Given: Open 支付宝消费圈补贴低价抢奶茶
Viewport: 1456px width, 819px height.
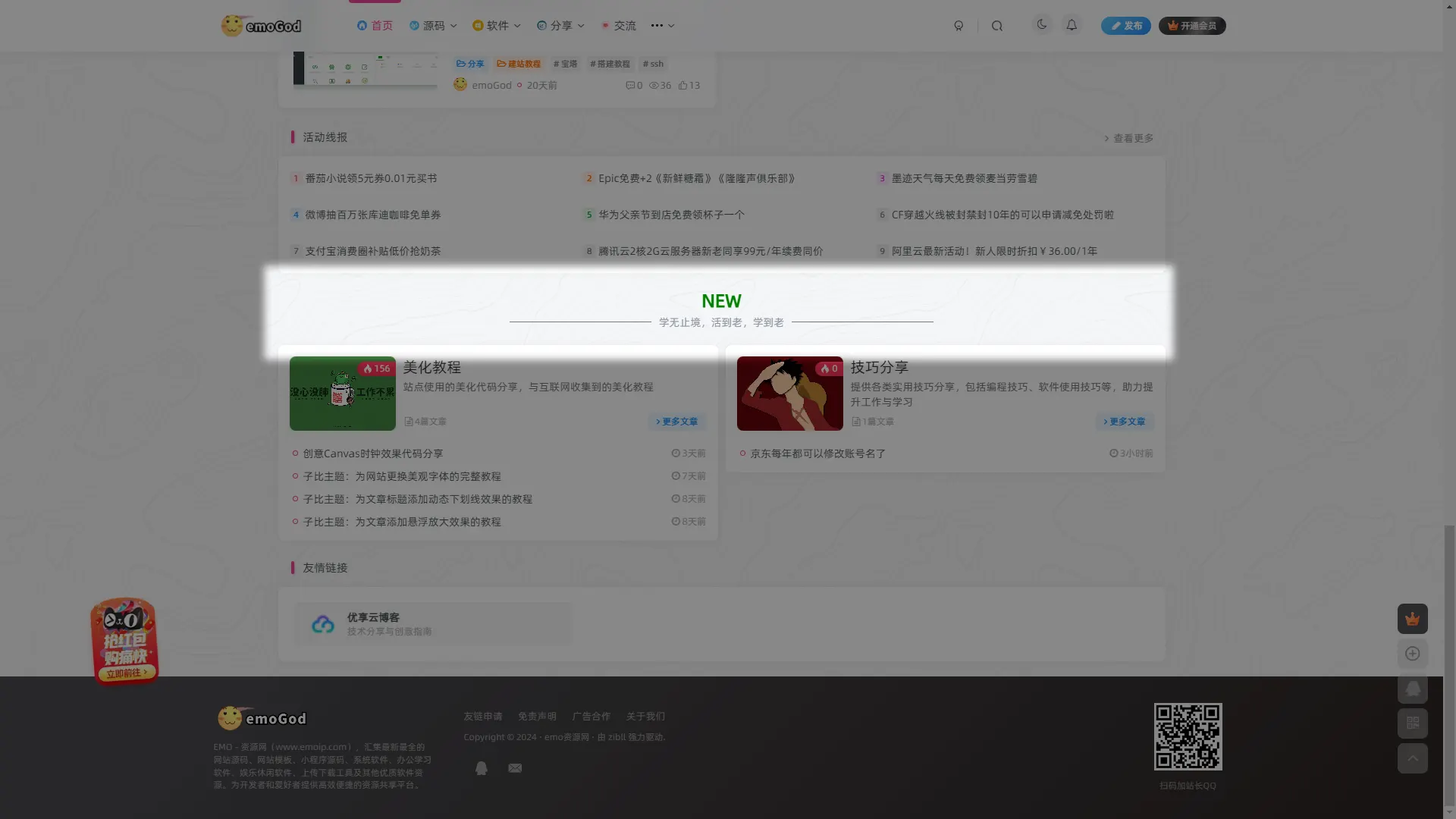Looking at the screenshot, I should click(372, 251).
